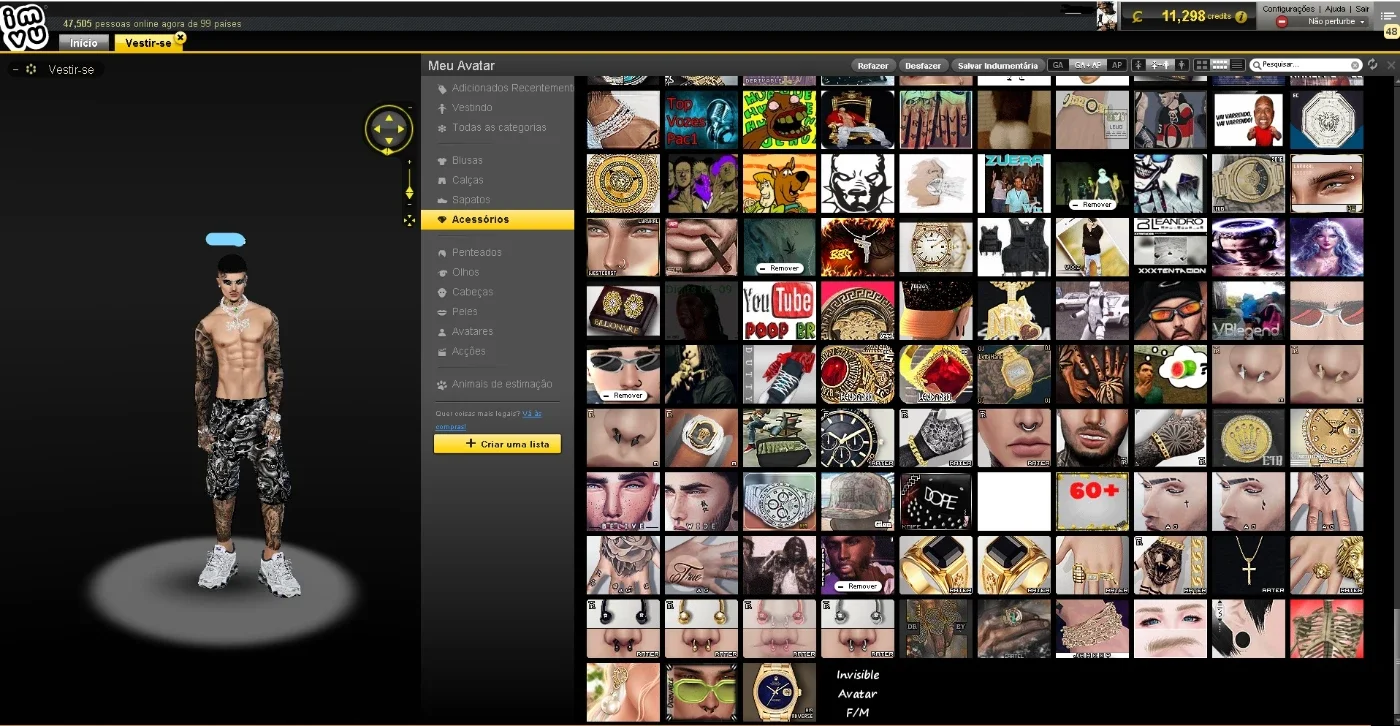Select the blue dial gold watch item
1400x726 pixels.
pyautogui.click(x=779, y=692)
